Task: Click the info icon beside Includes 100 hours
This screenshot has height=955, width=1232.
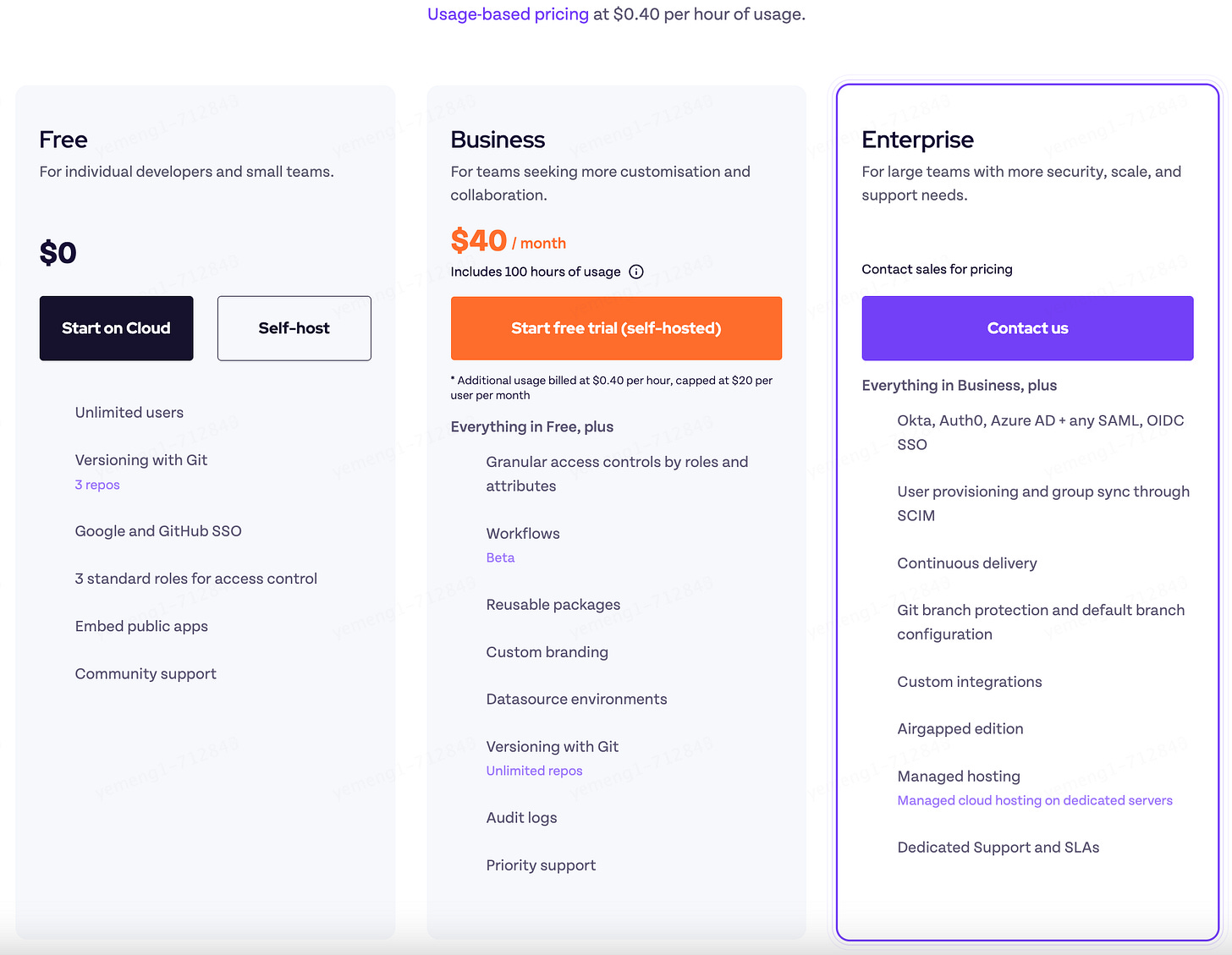Action: point(636,272)
